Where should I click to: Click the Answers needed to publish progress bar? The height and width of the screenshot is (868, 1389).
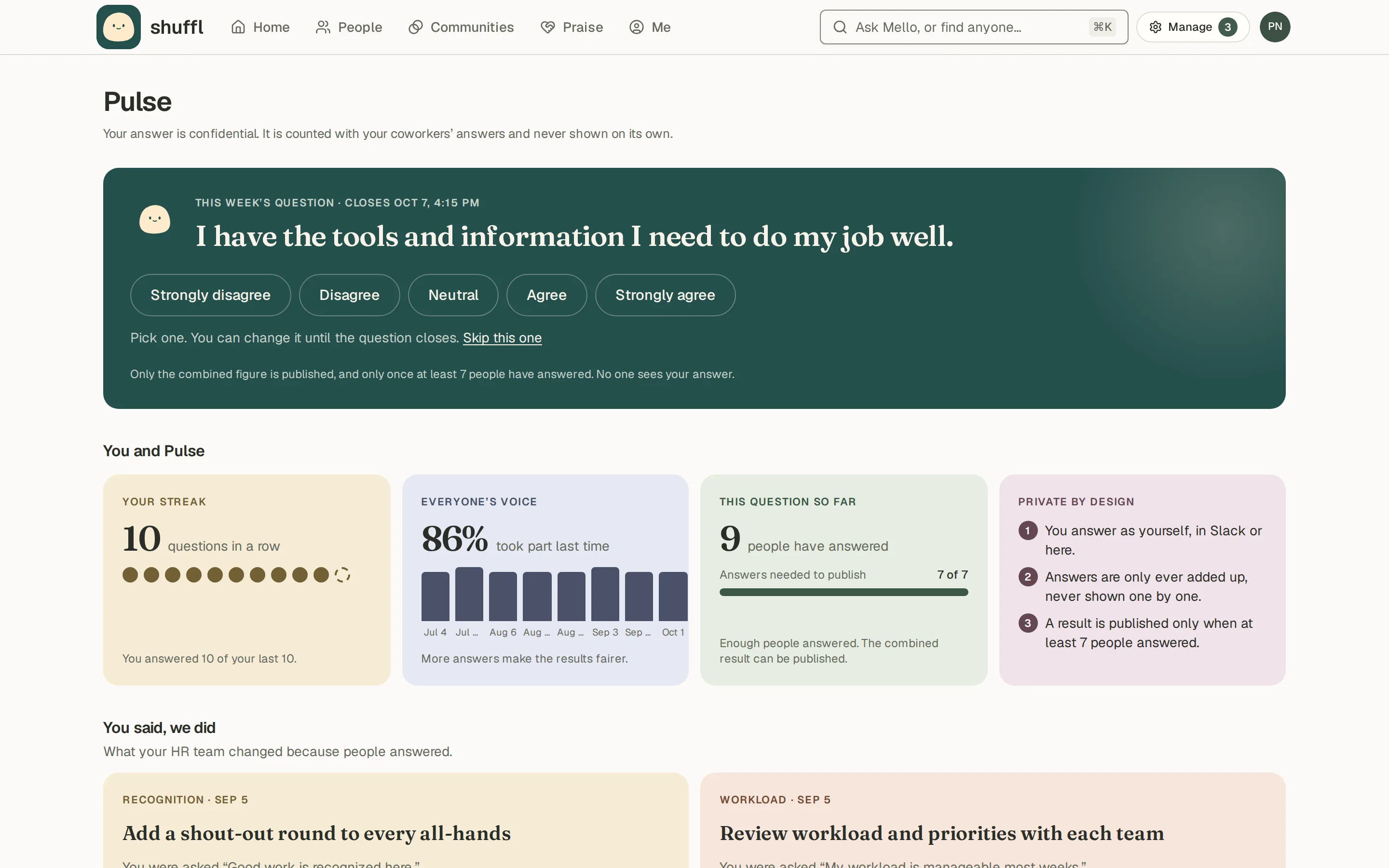[844, 592]
